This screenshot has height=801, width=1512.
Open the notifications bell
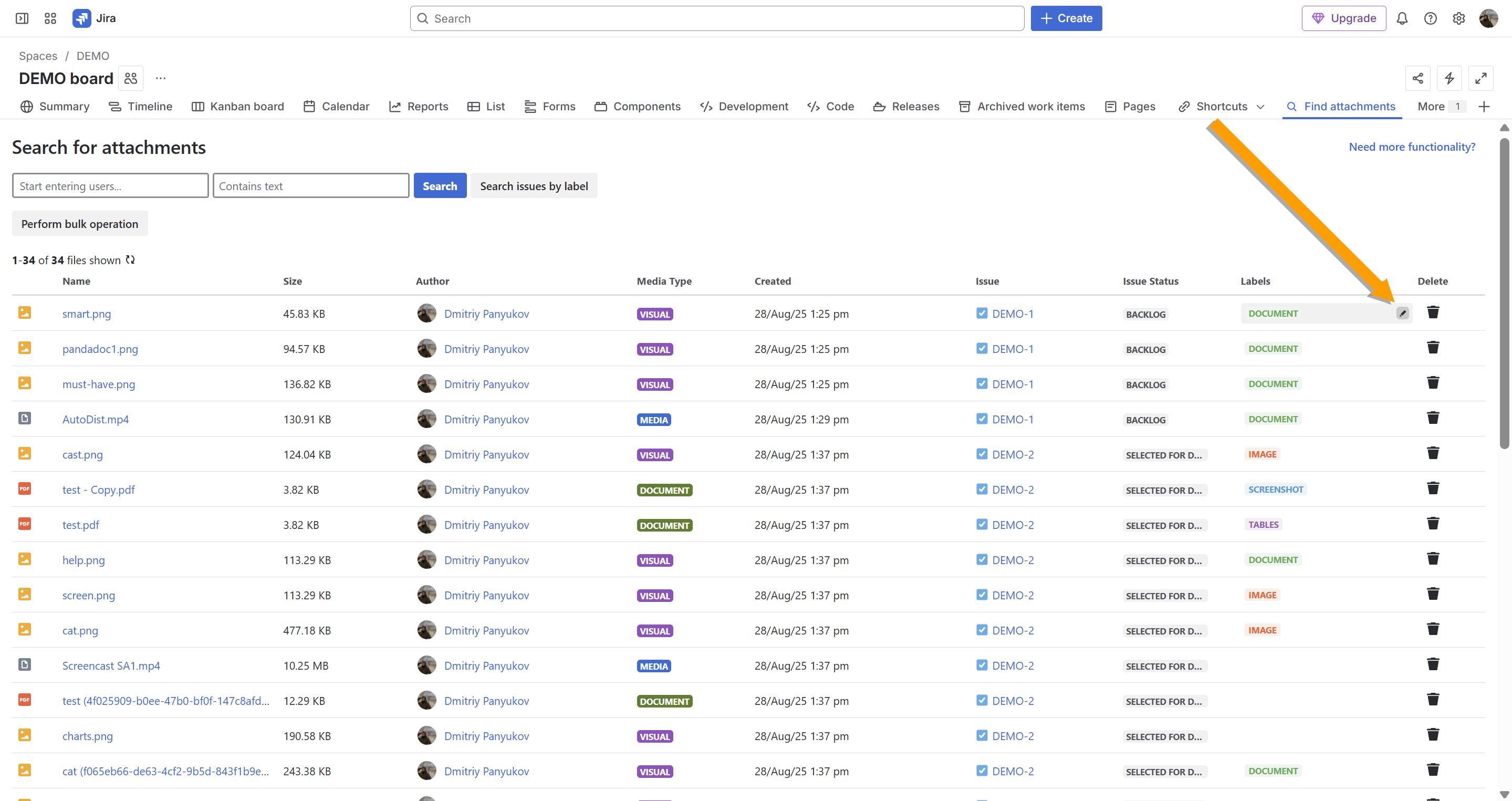(1402, 18)
